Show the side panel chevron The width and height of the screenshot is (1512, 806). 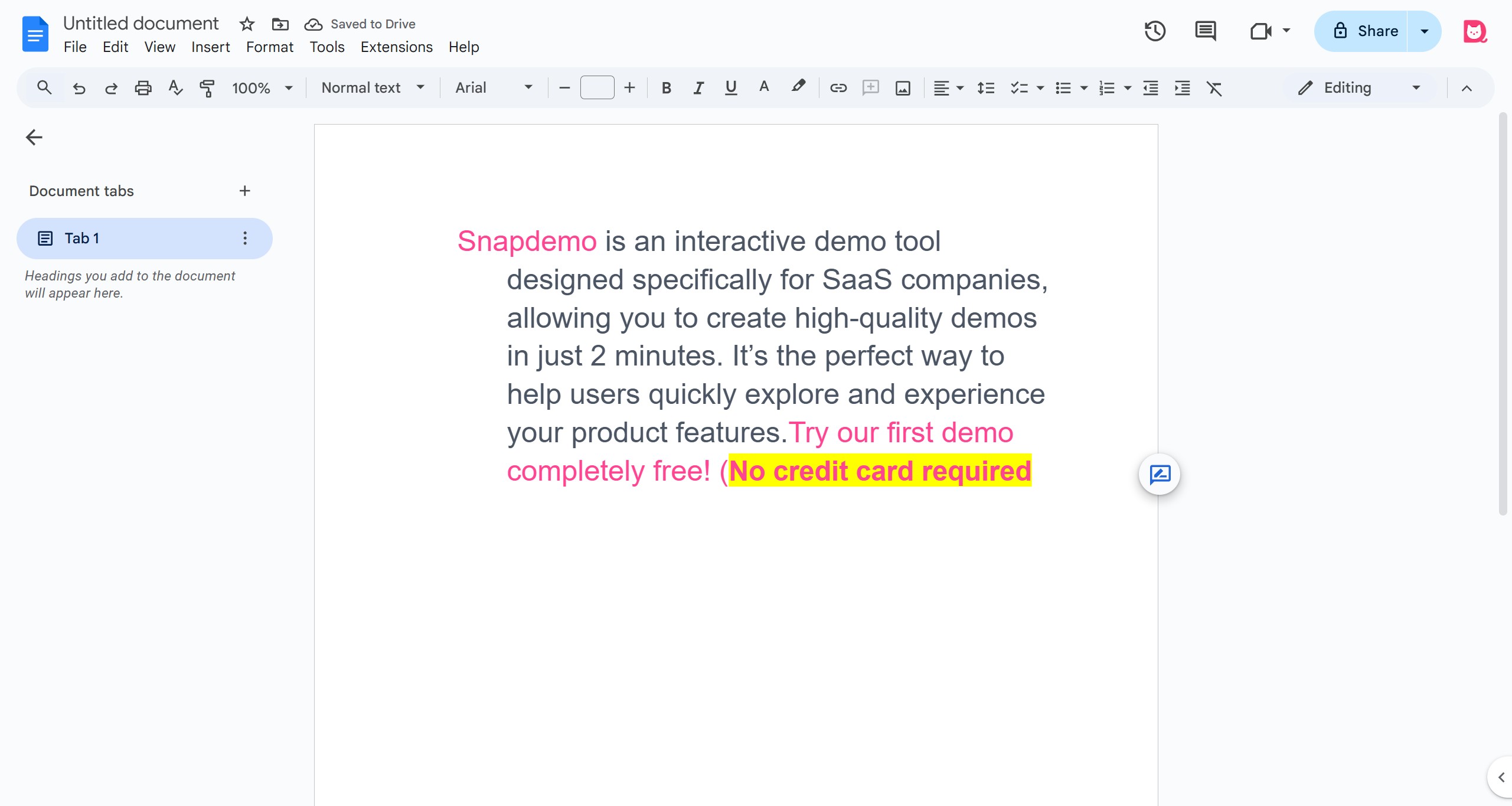[x=1501, y=777]
